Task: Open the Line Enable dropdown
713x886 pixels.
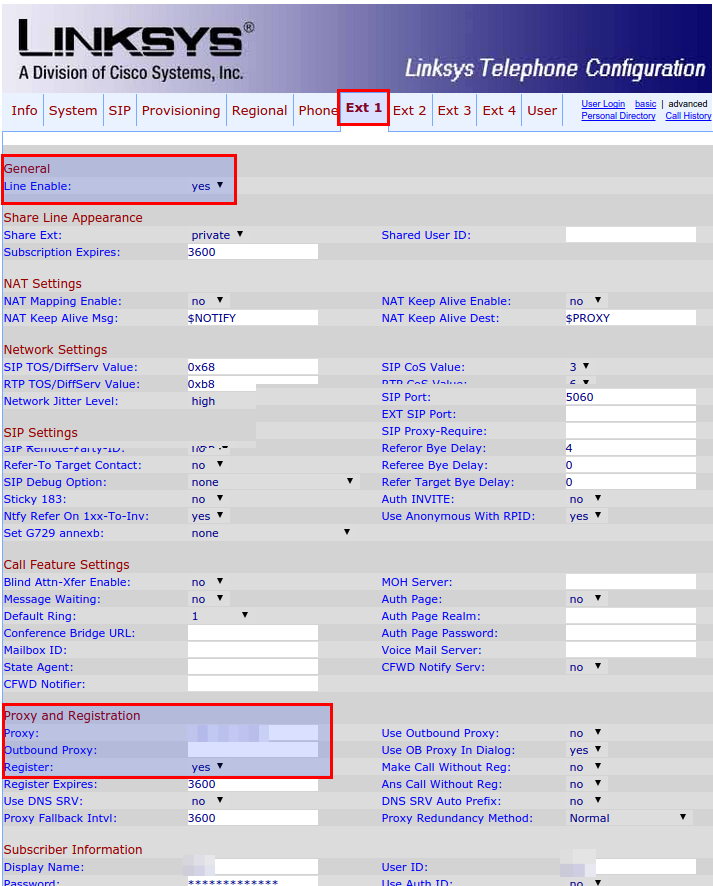Action: point(207,186)
